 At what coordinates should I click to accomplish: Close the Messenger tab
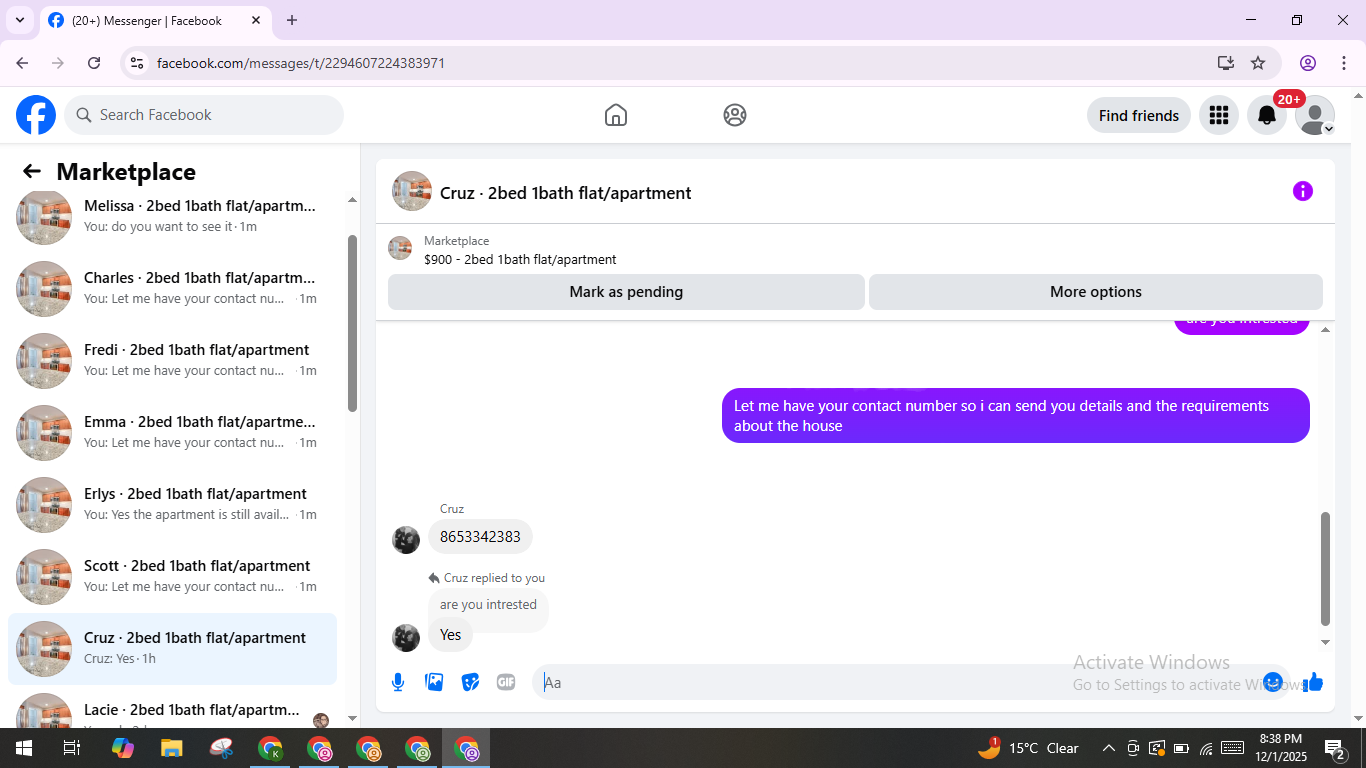pos(256,20)
